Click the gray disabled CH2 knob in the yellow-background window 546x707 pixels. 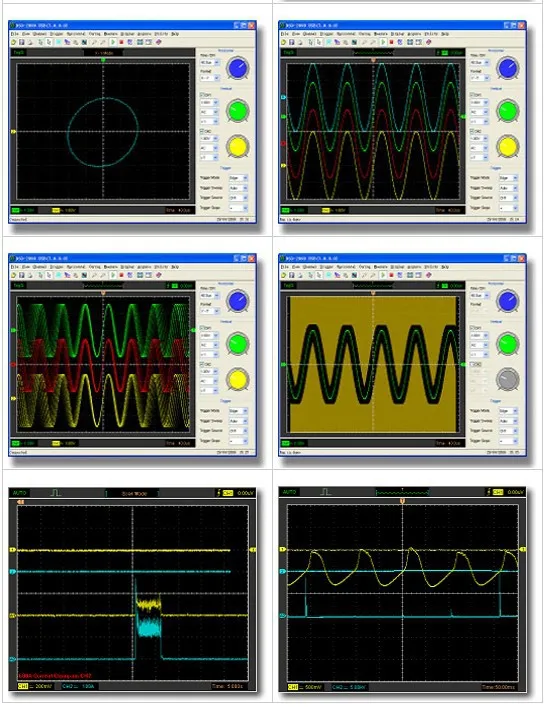pyautogui.click(x=508, y=380)
